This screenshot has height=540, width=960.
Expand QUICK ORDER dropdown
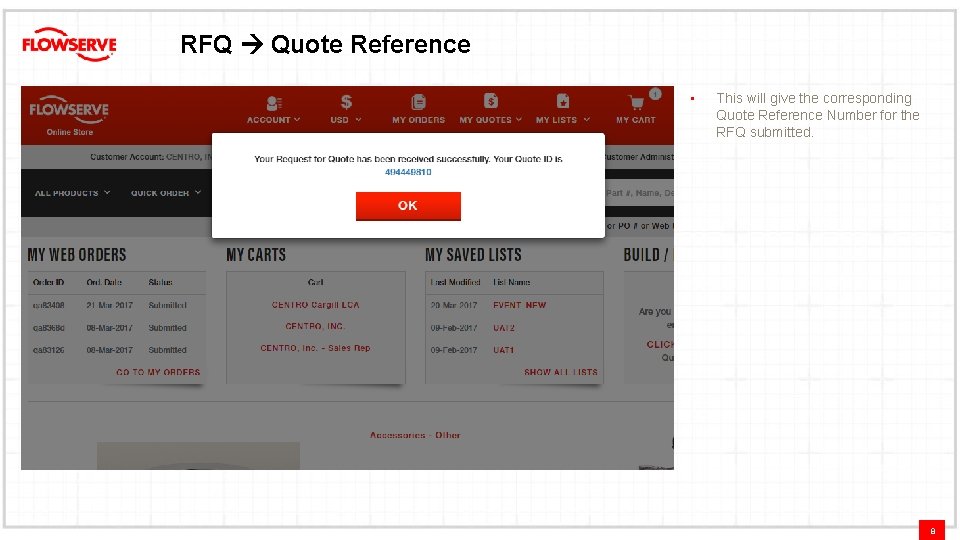point(166,193)
